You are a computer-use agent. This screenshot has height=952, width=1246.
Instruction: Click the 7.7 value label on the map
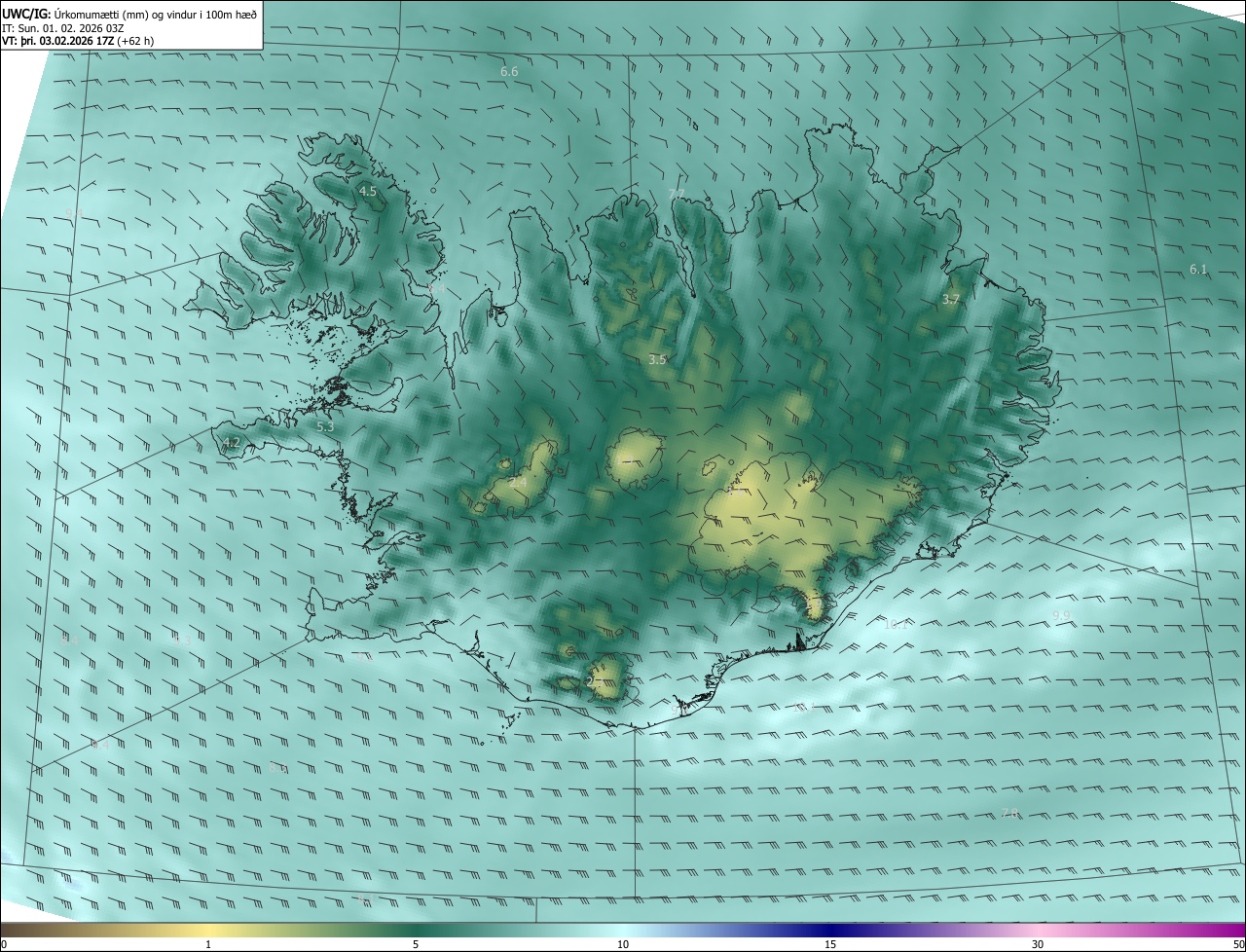[677, 194]
